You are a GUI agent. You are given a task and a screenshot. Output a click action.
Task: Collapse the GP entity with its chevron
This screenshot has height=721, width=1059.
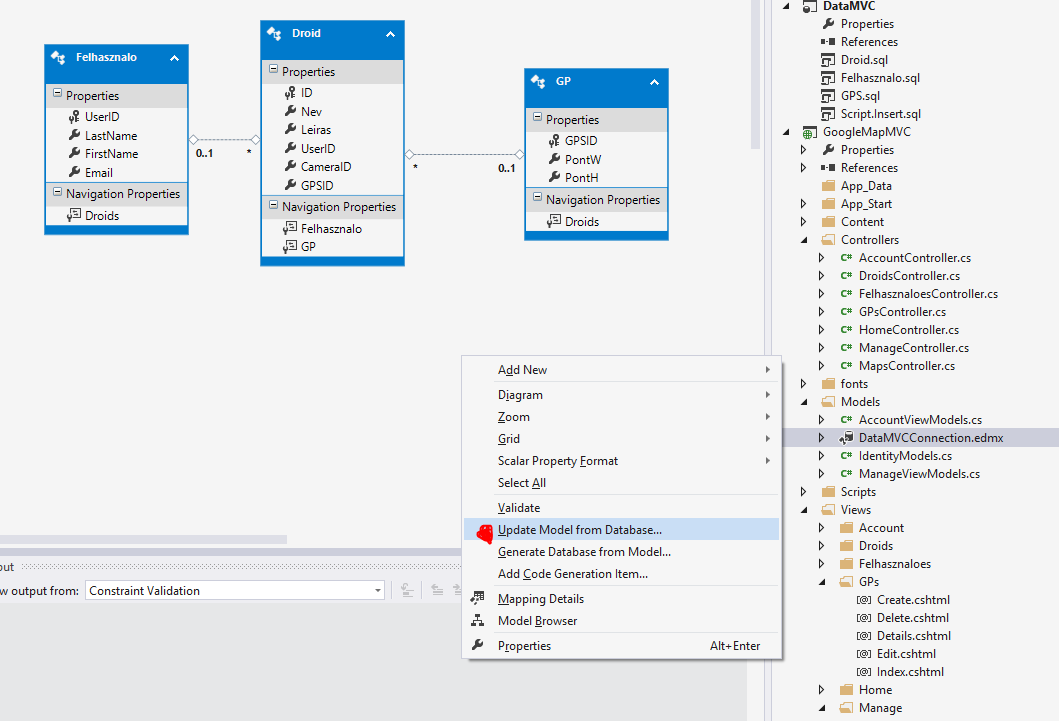click(x=654, y=82)
